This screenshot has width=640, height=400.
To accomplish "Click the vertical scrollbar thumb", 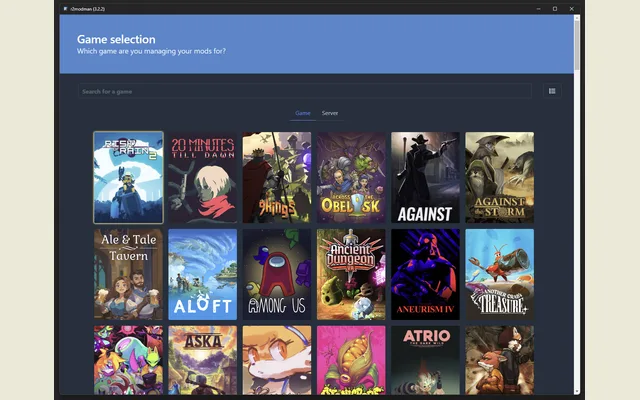I will 577,45.
